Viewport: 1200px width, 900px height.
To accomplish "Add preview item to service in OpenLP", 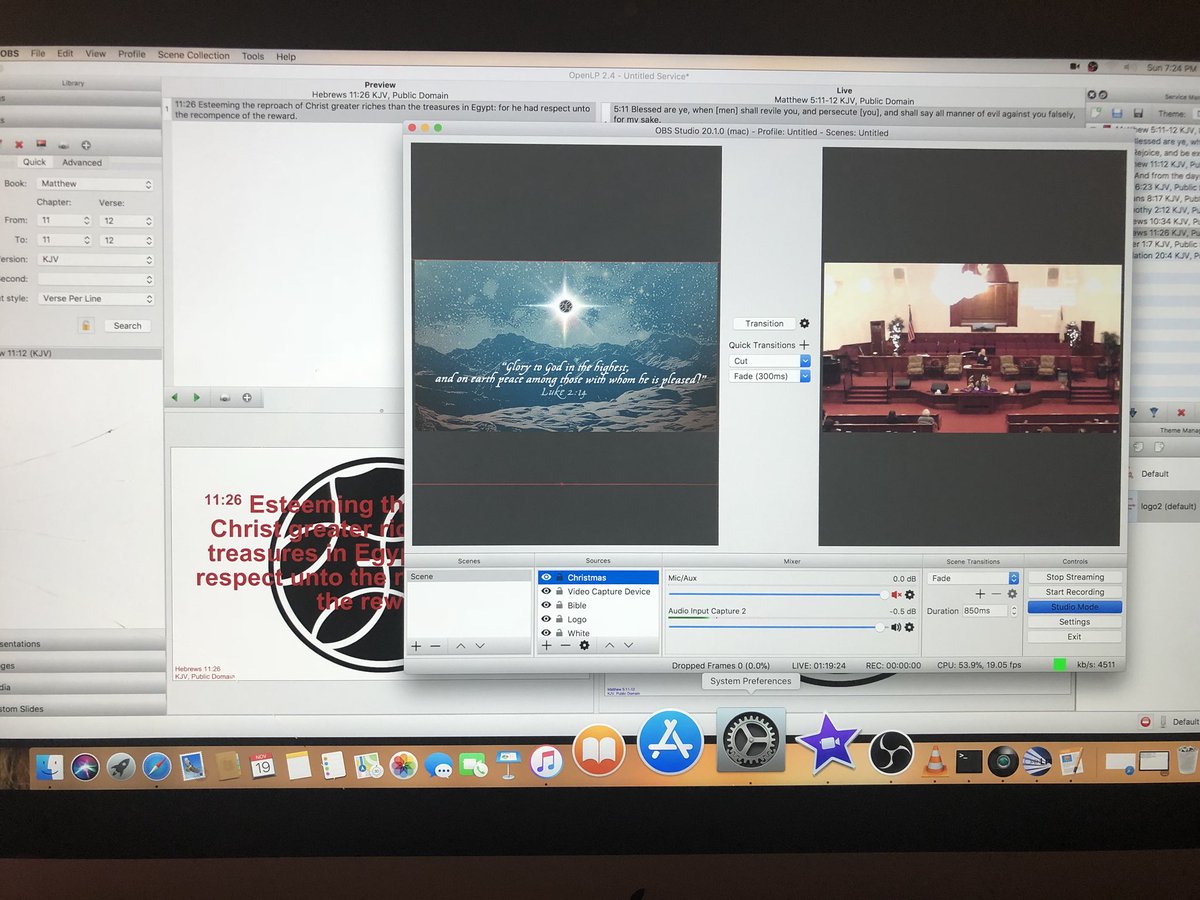I will [x=246, y=398].
